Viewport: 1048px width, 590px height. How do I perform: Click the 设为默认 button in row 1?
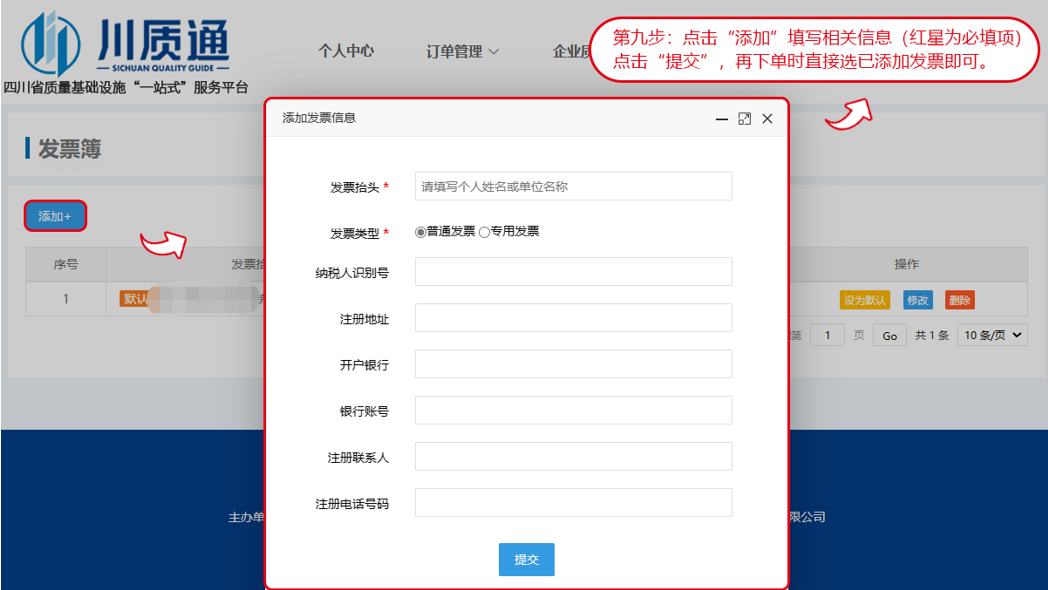pos(864,300)
